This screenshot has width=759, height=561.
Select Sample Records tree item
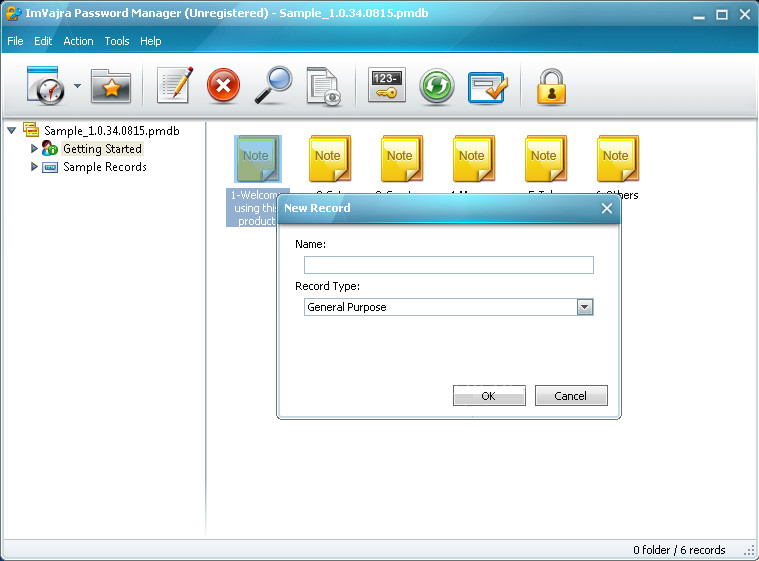105,167
